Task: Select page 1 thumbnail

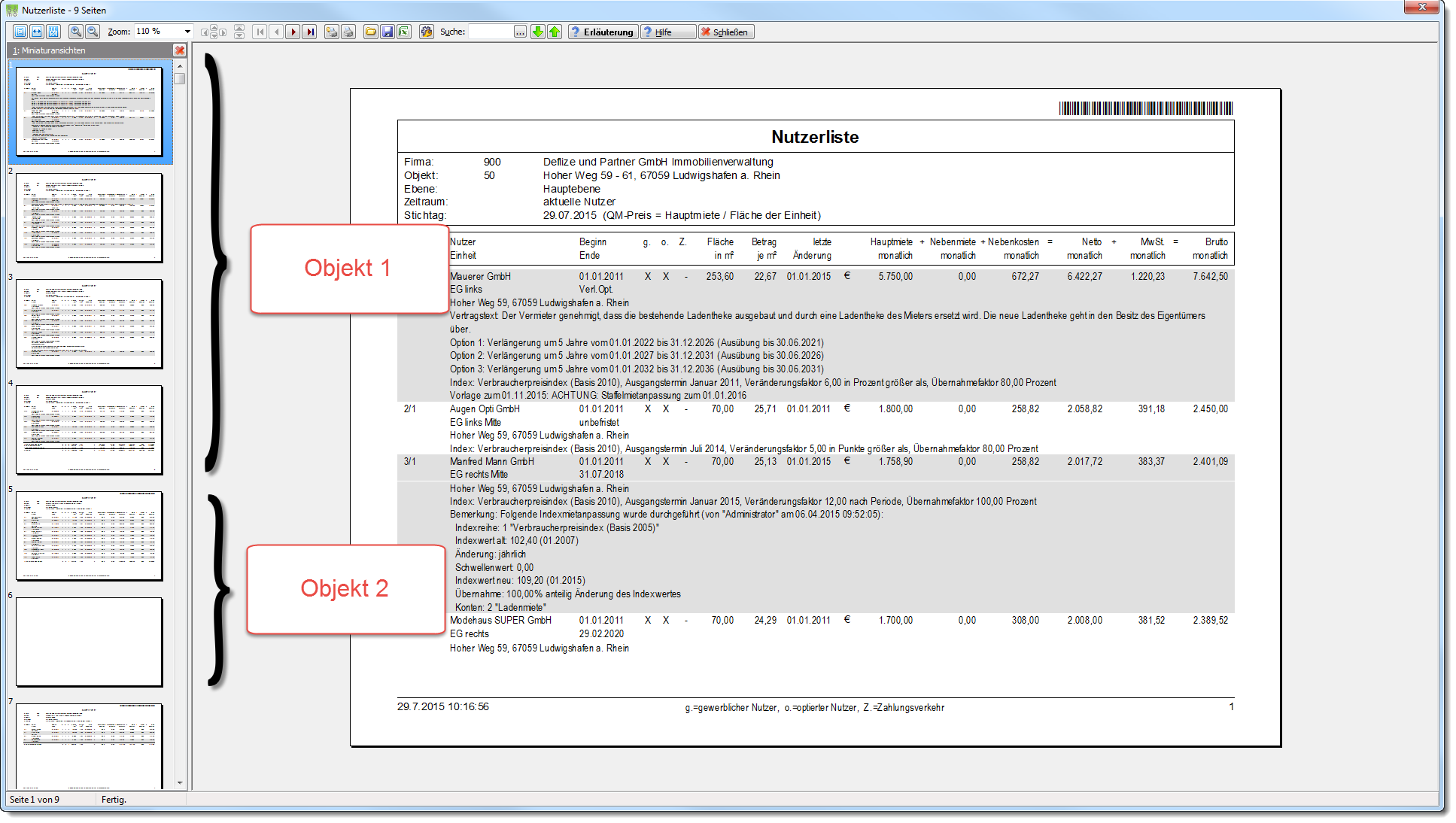Action: (x=90, y=112)
